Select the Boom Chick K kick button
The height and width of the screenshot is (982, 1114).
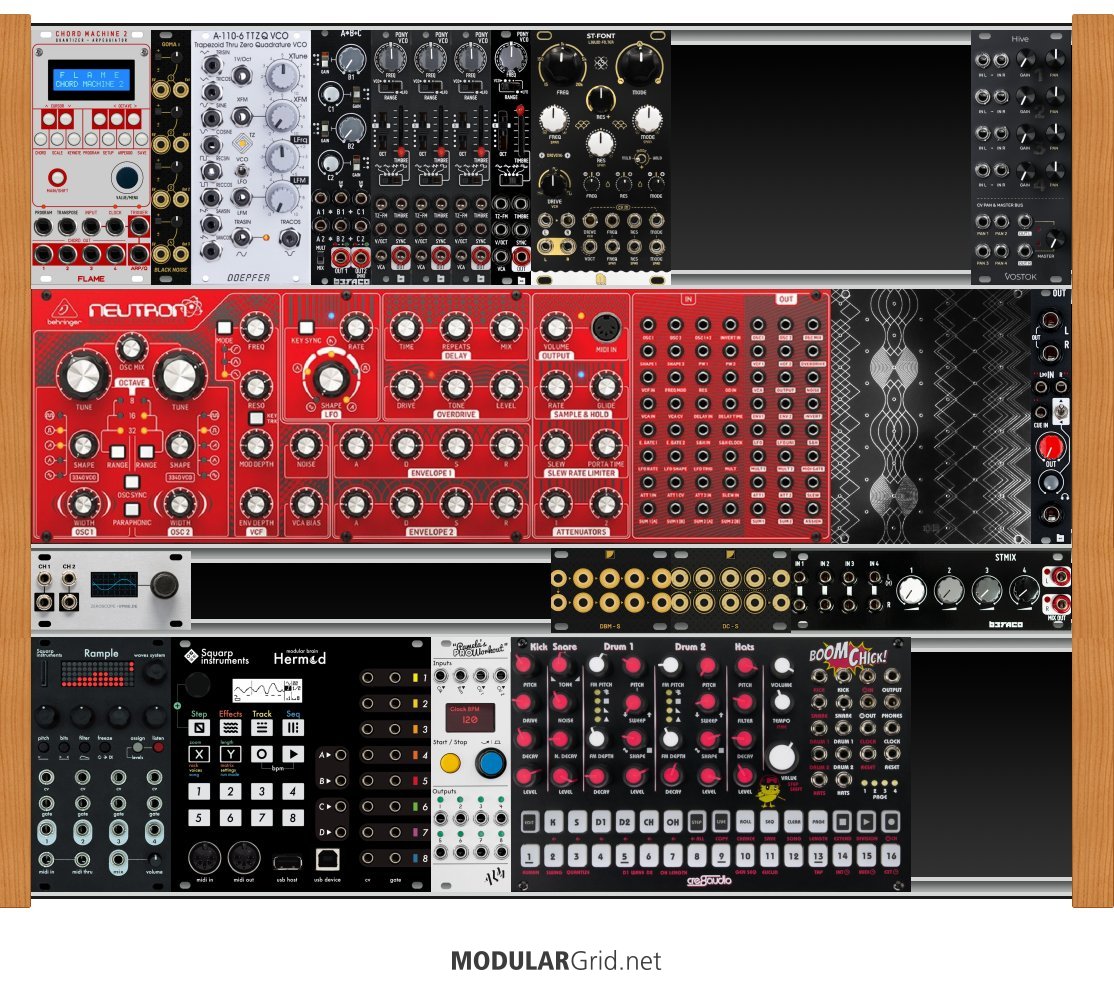[553, 822]
